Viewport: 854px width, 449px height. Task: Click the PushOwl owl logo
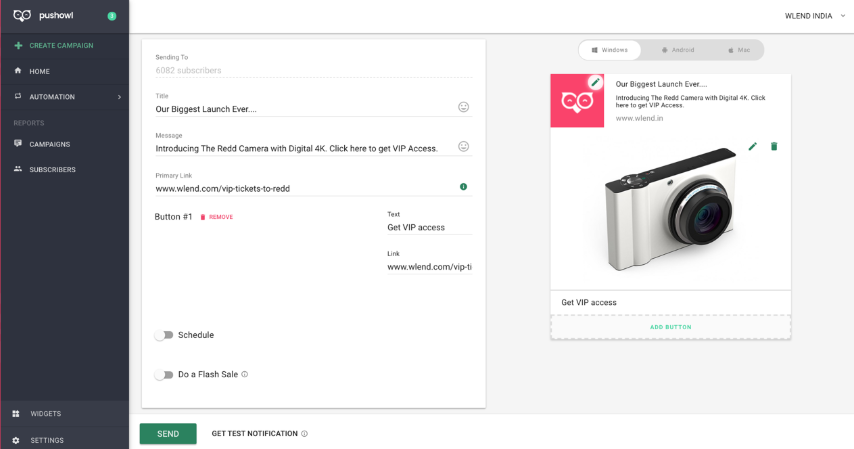pyautogui.click(x=22, y=16)
